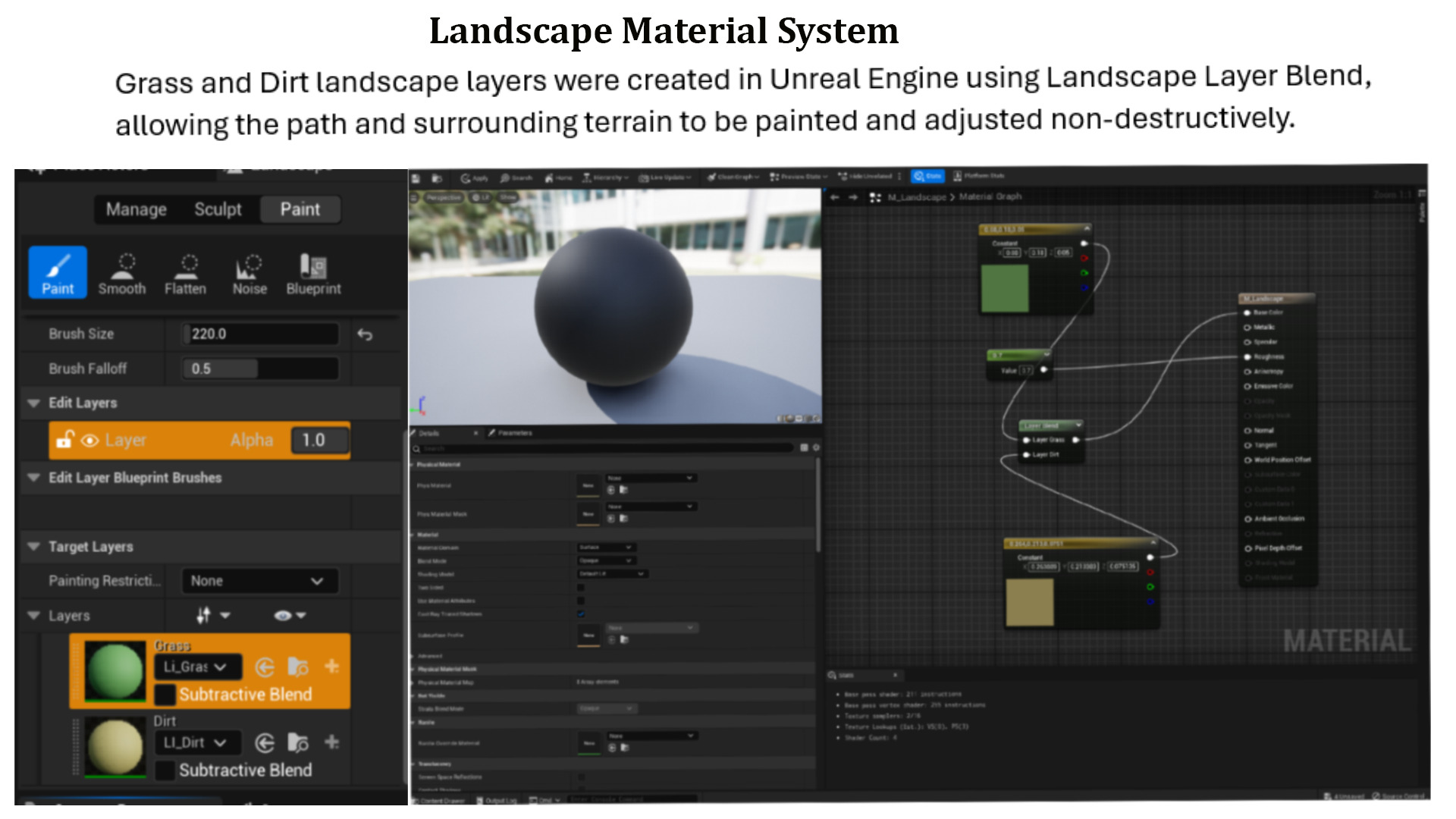
Task: Create new layer info for Dirt
Action: pyautogui.click(x=331, y=742)
